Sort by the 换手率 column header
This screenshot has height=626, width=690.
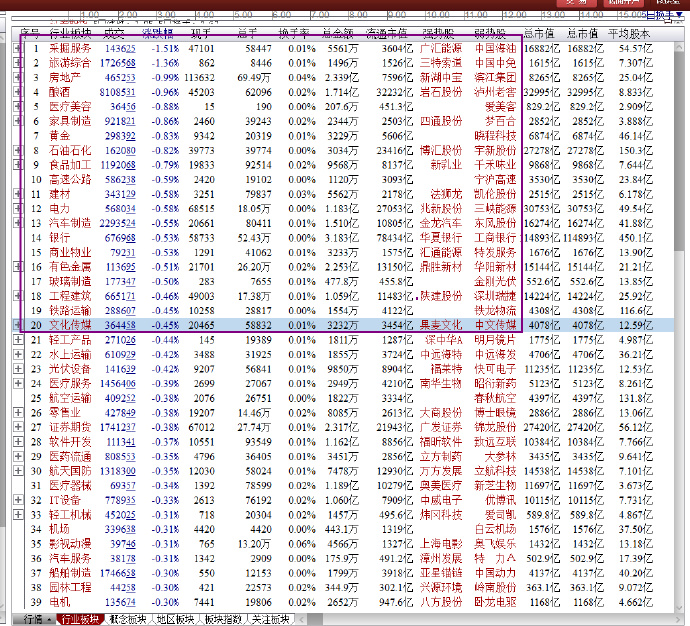(x=294, y=33)
